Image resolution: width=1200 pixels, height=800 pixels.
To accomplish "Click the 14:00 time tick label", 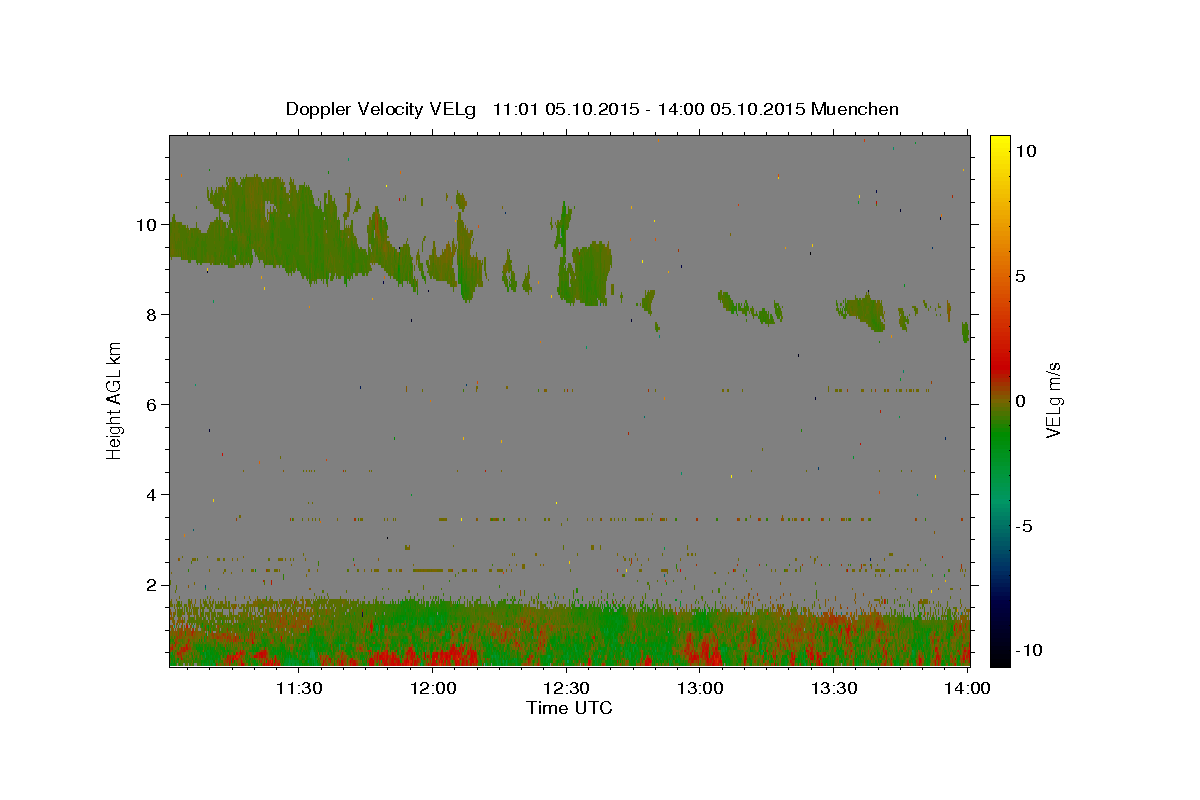I will (968, 688).
